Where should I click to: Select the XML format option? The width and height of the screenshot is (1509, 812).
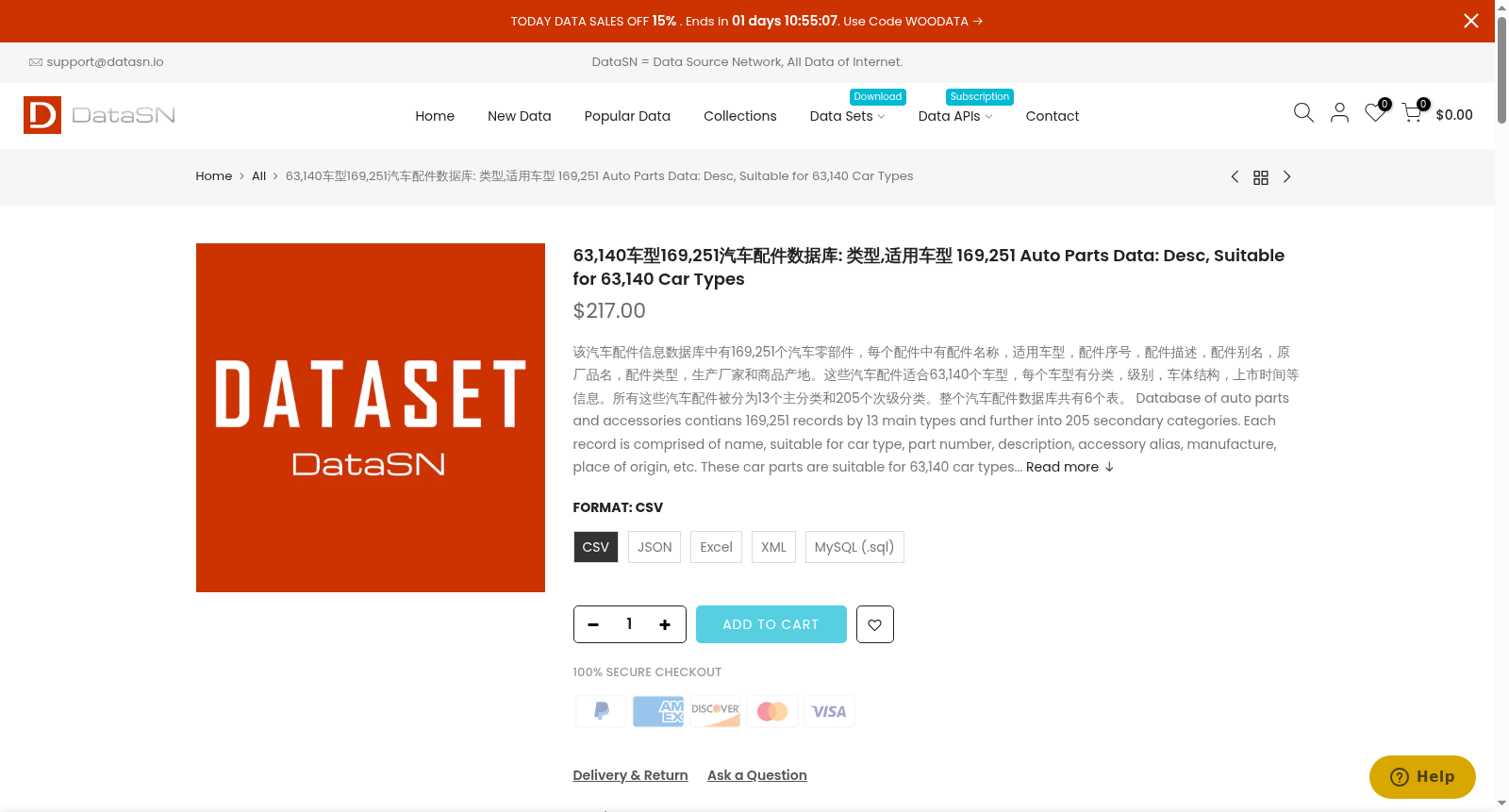[x=773, y=547]
